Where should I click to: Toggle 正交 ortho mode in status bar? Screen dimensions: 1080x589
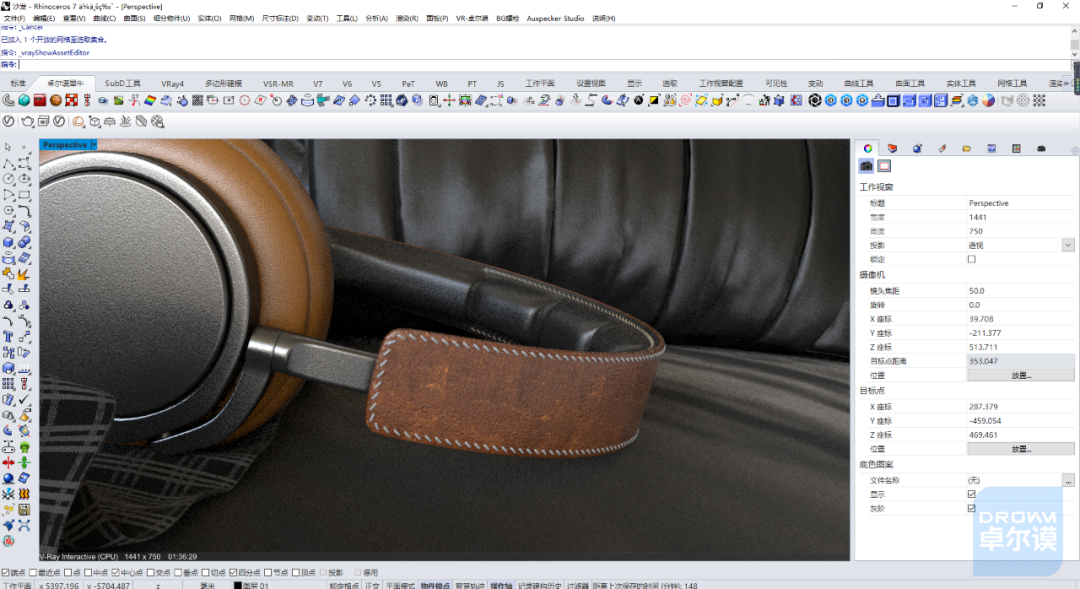372,586
